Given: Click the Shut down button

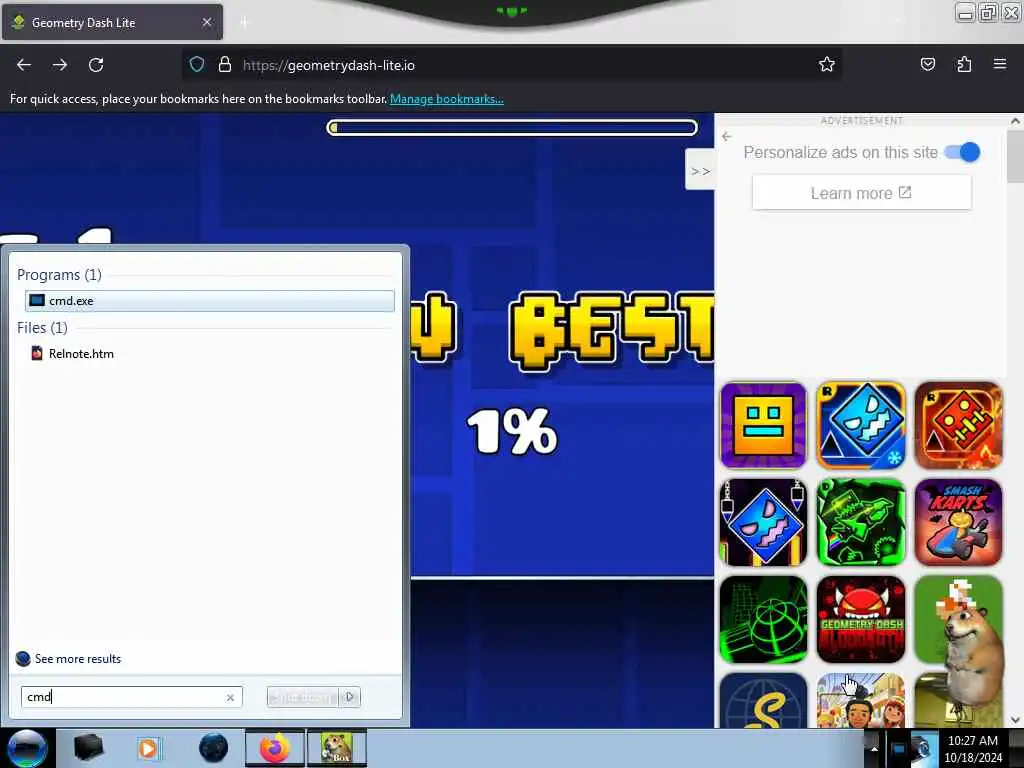Looking at the screenshot, I should click(x=302, y=697).
